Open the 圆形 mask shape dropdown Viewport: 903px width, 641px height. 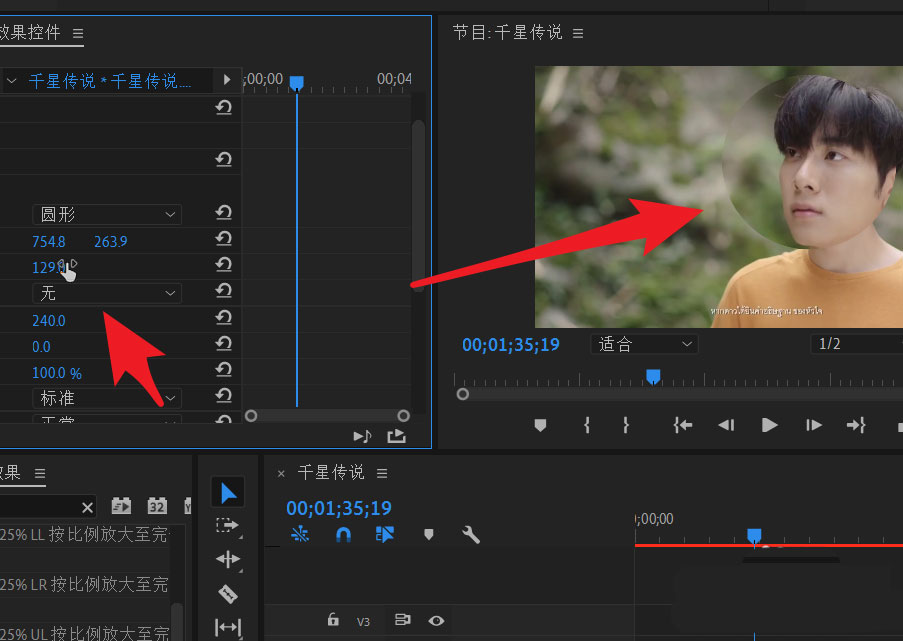[106, 214]
